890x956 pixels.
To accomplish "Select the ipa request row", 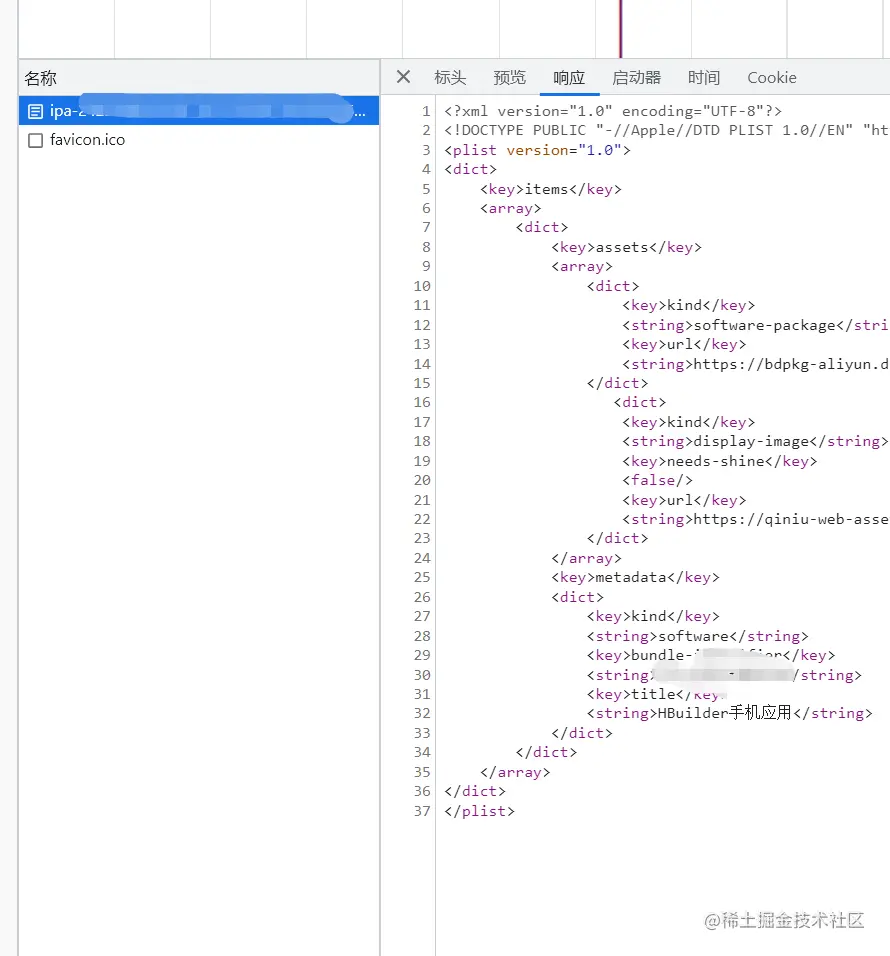I will point(199,110).
